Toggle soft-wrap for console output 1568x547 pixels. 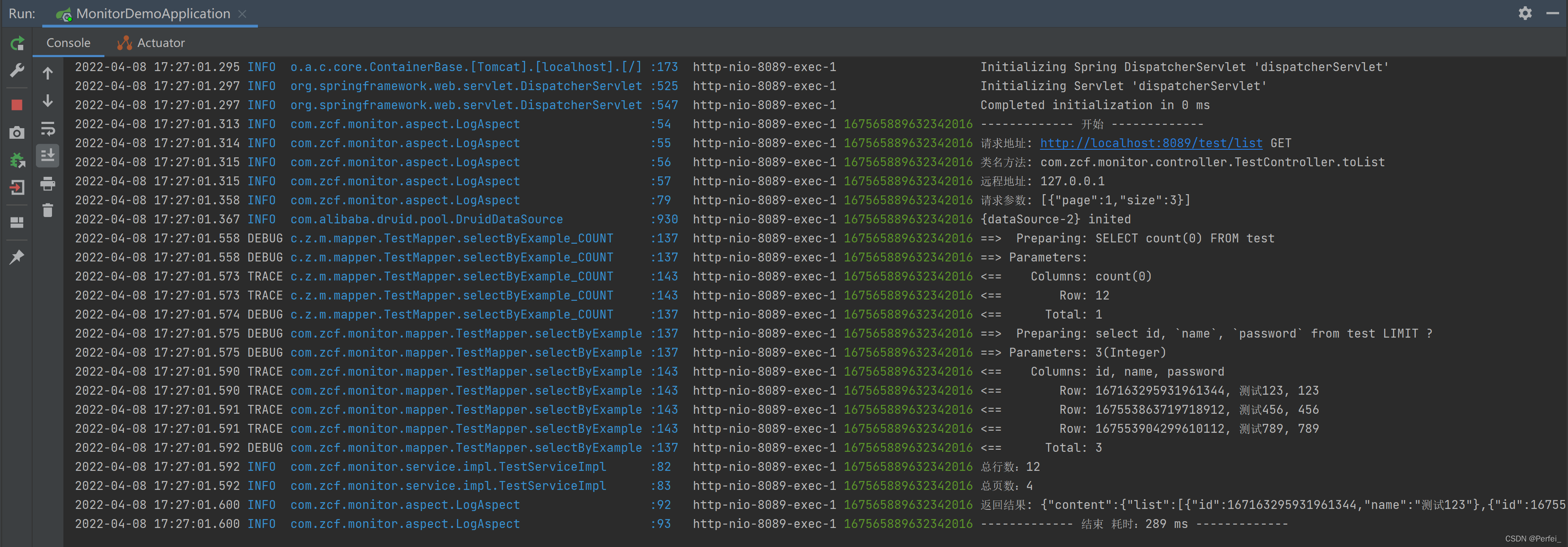click(47, 129)
